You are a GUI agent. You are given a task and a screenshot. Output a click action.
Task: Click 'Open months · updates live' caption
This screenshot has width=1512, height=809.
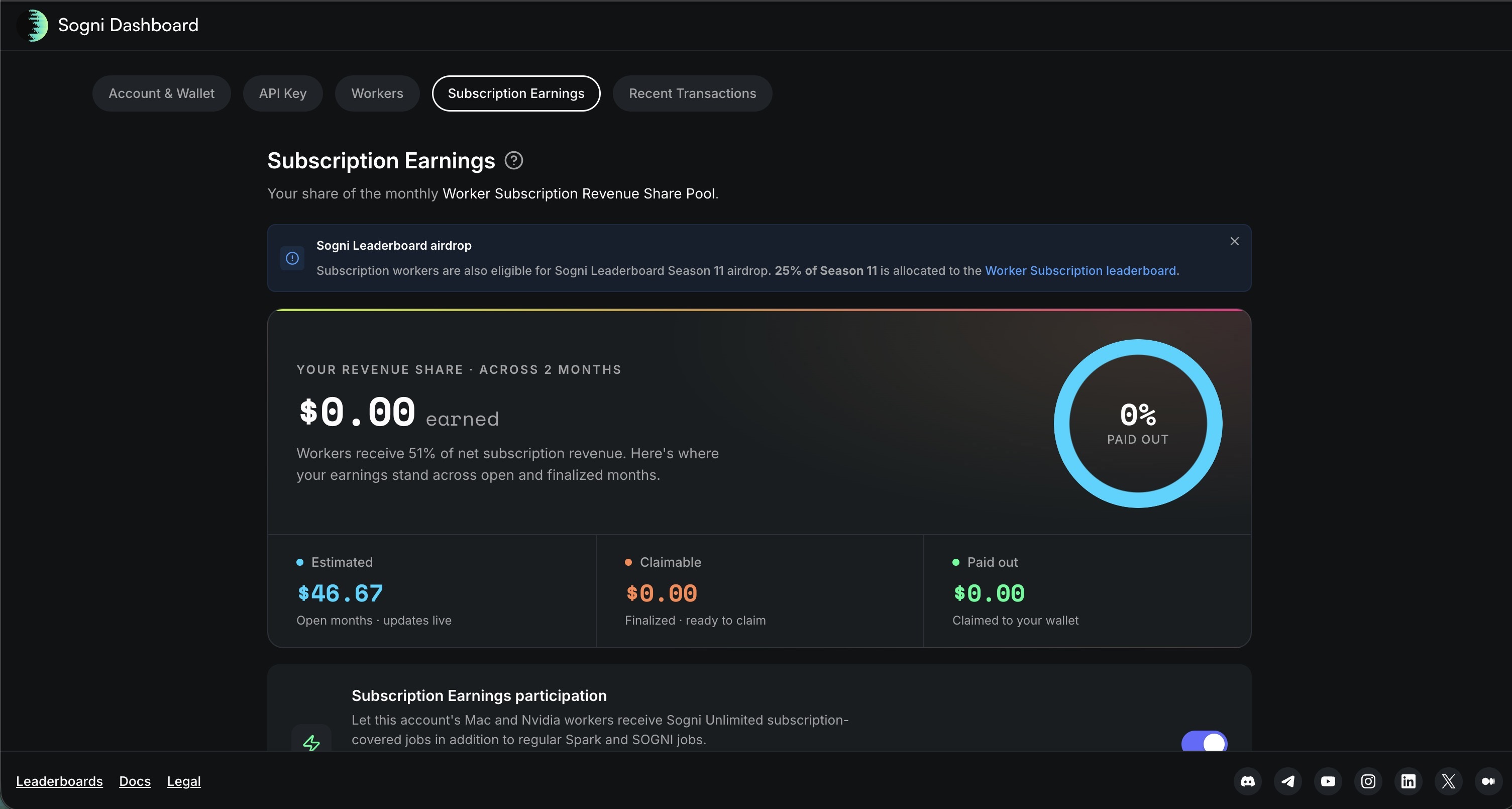tap(374, 621)
